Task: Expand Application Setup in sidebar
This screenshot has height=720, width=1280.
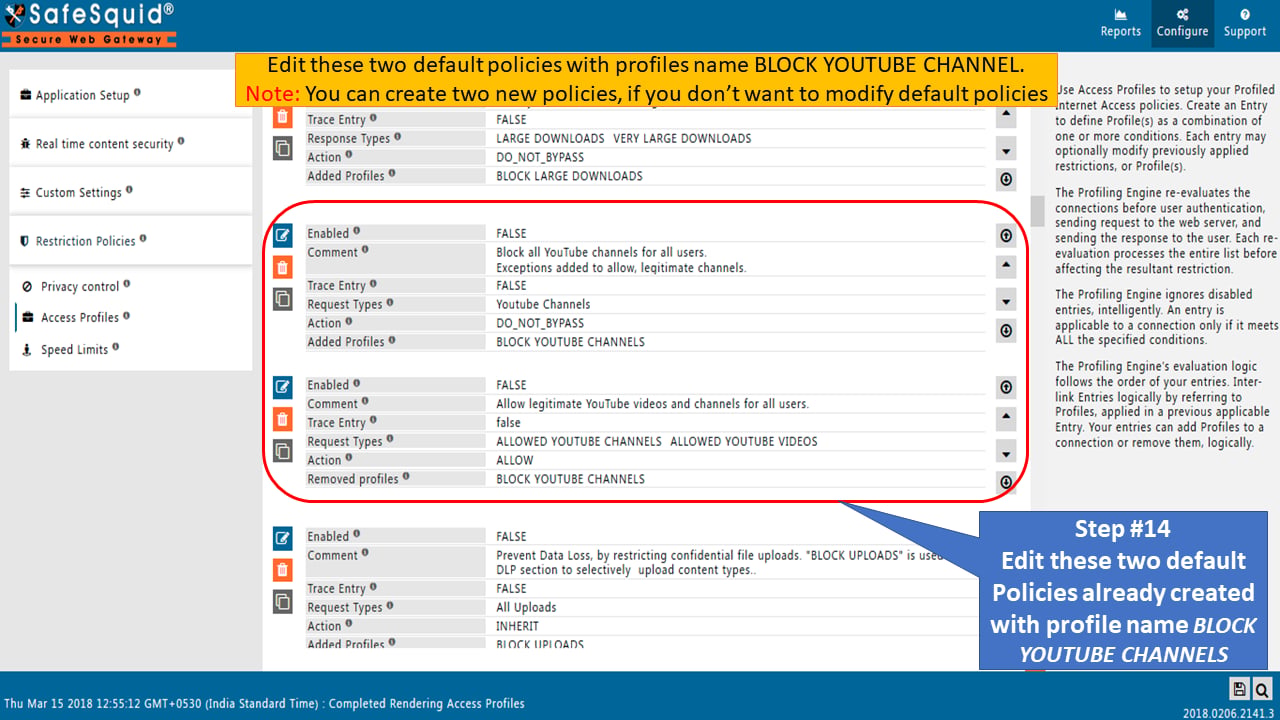Action: 130,95
